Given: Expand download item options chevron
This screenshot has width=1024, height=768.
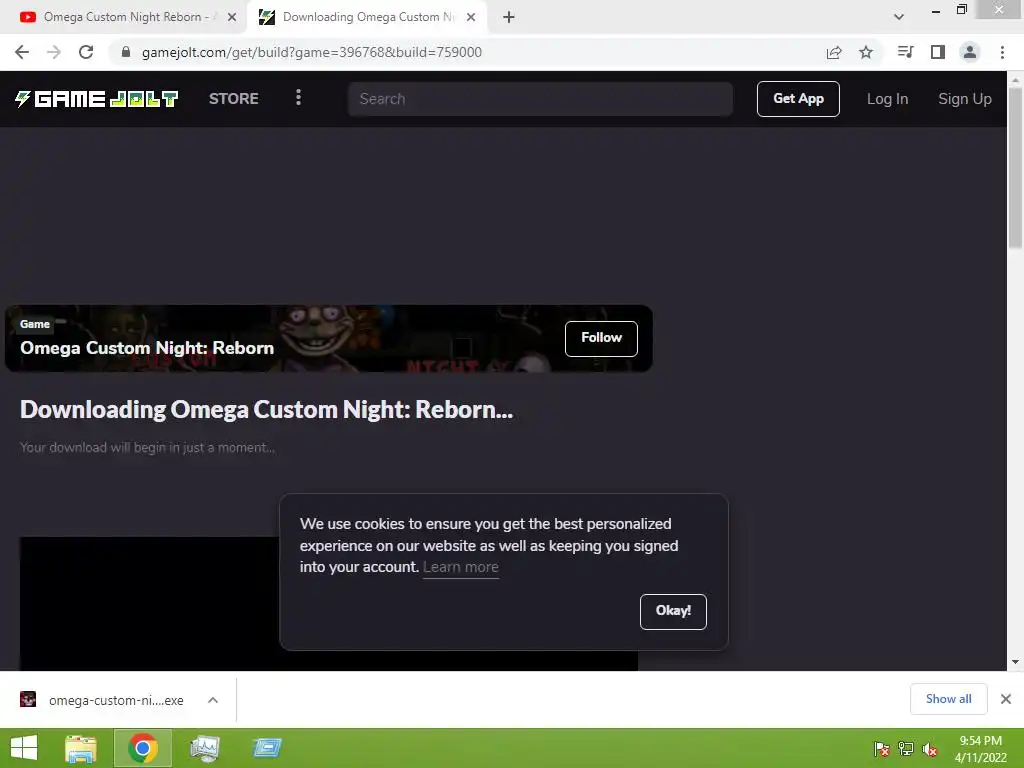Looking at the screenshot, I should coord(213,700).
